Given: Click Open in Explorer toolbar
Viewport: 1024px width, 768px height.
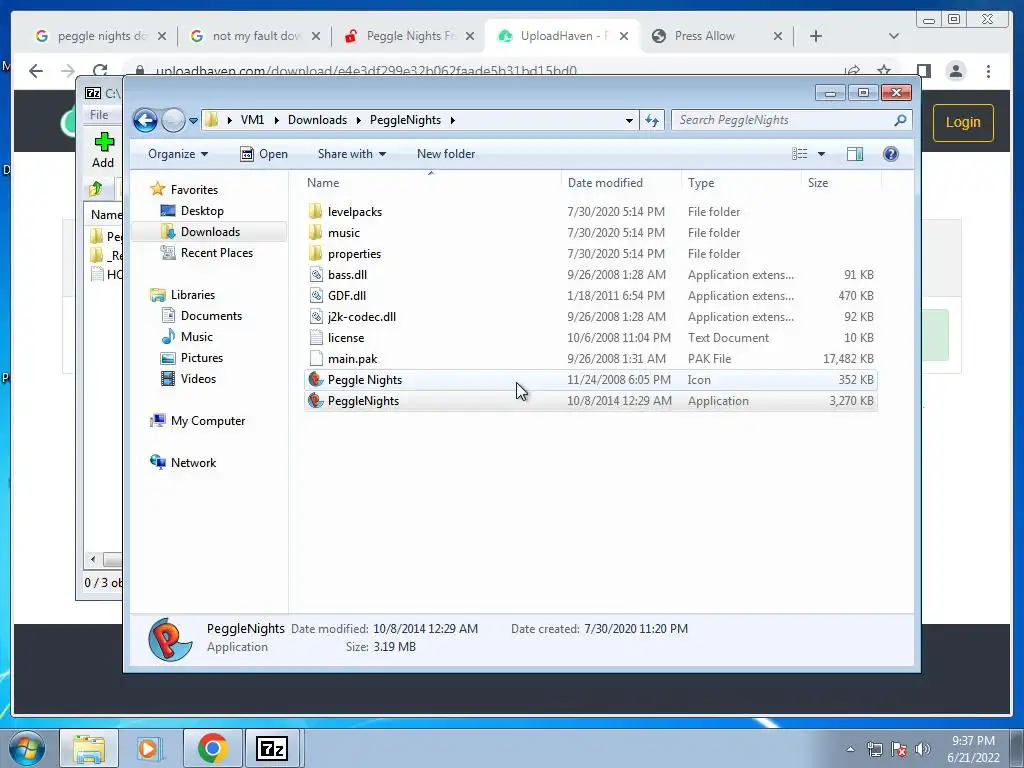Looking at the screenshot, I should (264, 154).
